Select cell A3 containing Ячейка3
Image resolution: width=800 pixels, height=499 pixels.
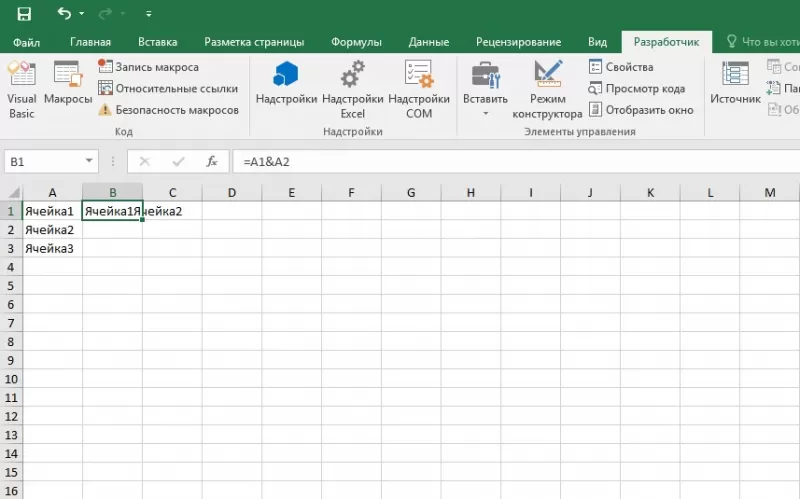(x=52, y=248)
